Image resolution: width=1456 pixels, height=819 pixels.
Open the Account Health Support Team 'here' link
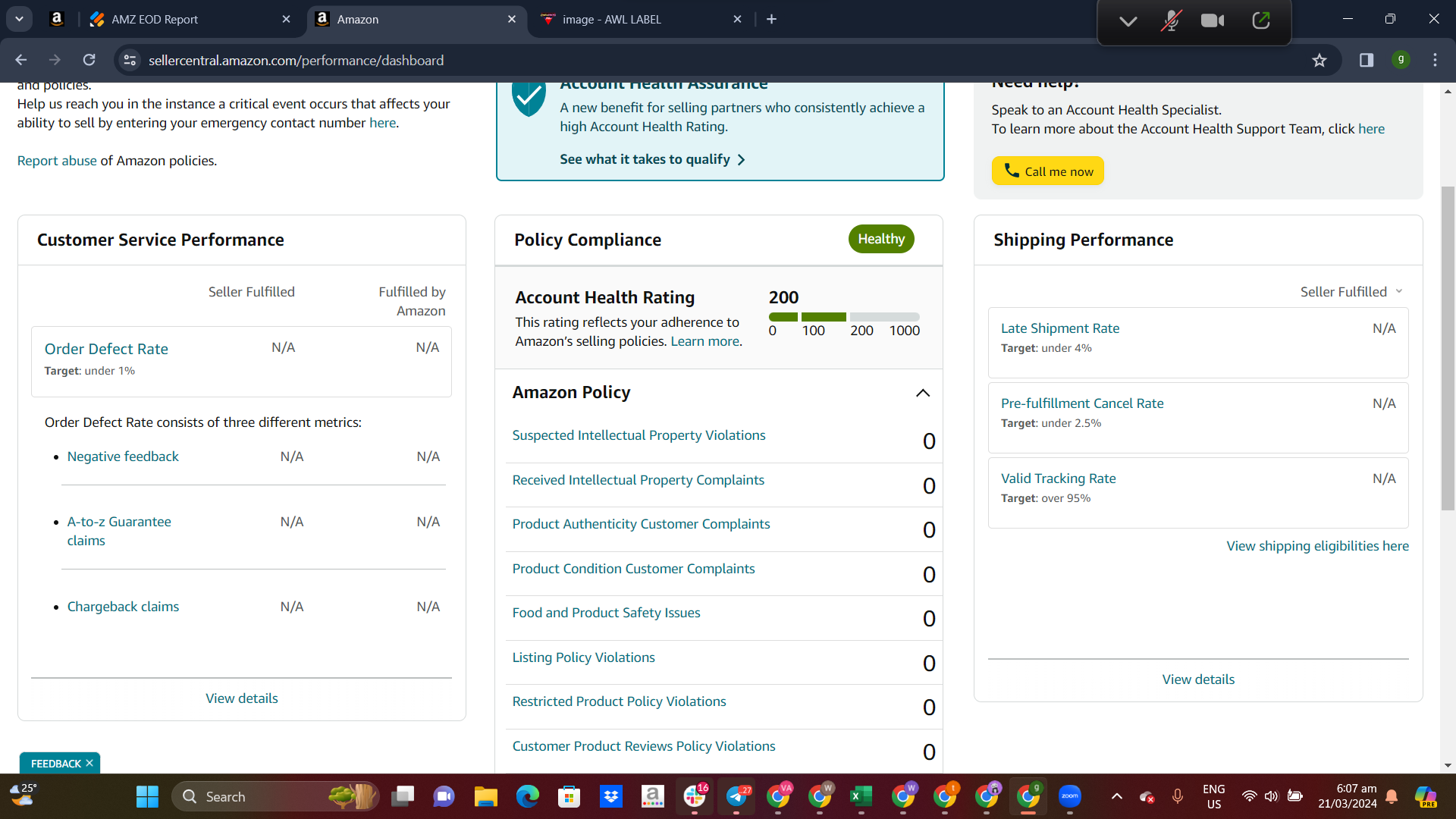coord(1371,129)
